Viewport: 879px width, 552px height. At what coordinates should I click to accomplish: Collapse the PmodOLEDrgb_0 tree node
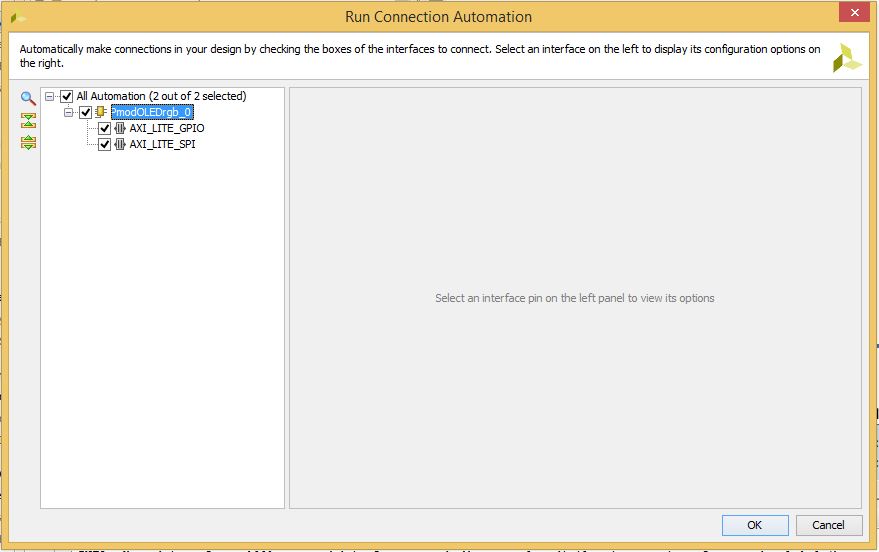[68, 113]
